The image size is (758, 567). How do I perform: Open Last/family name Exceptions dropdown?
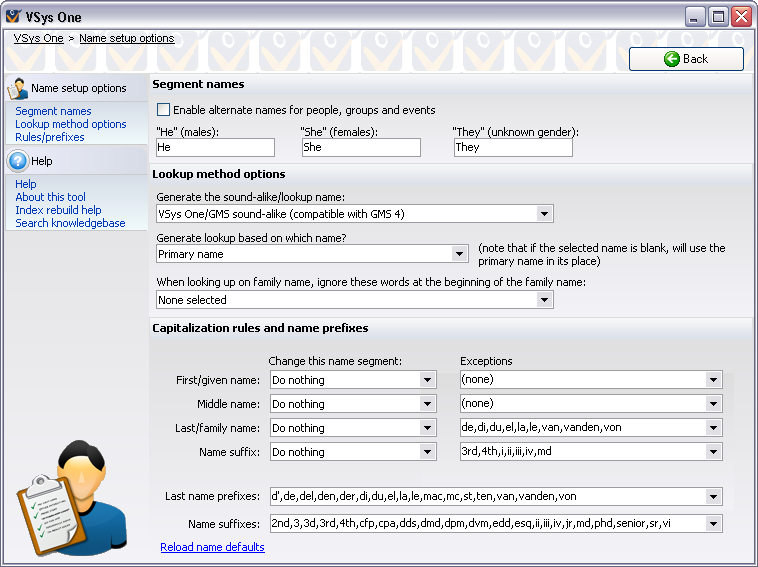pos(713,427)
